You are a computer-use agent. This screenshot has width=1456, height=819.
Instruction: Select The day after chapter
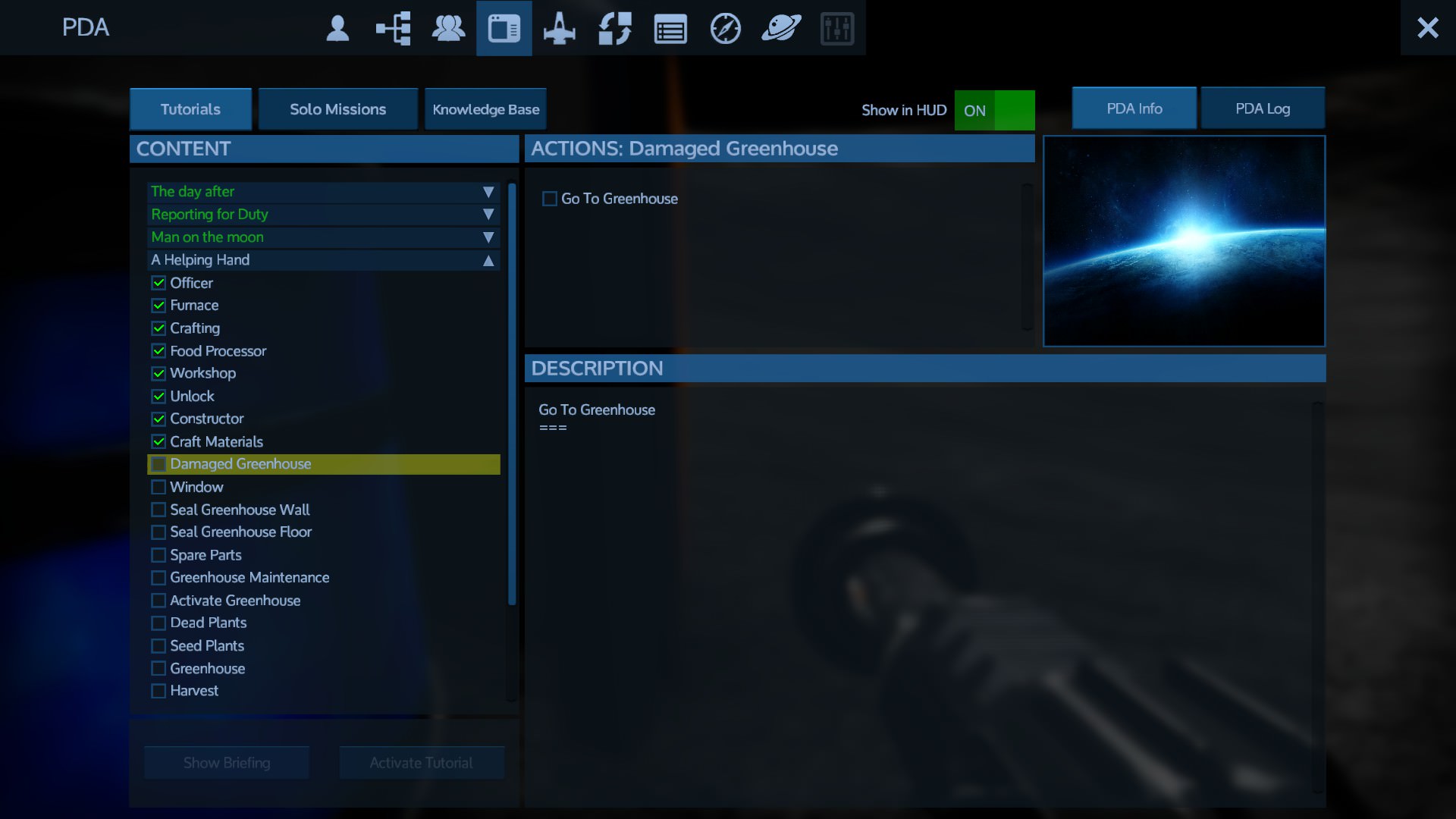tap(323, 192)
